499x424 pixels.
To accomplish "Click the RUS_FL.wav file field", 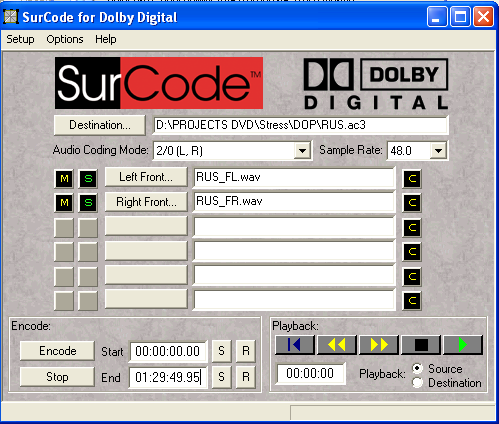I will pyautogui.click(x=294, y=177).
